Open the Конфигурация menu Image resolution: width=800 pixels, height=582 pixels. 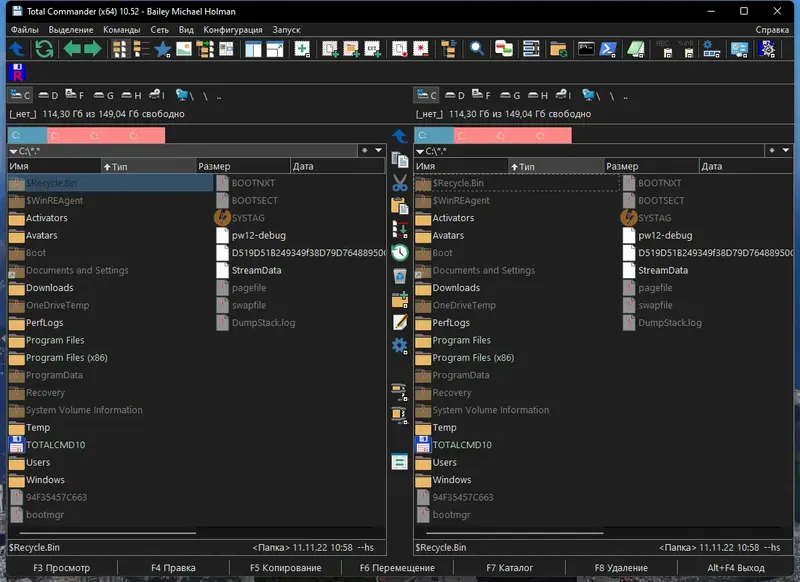pos(233,30)
